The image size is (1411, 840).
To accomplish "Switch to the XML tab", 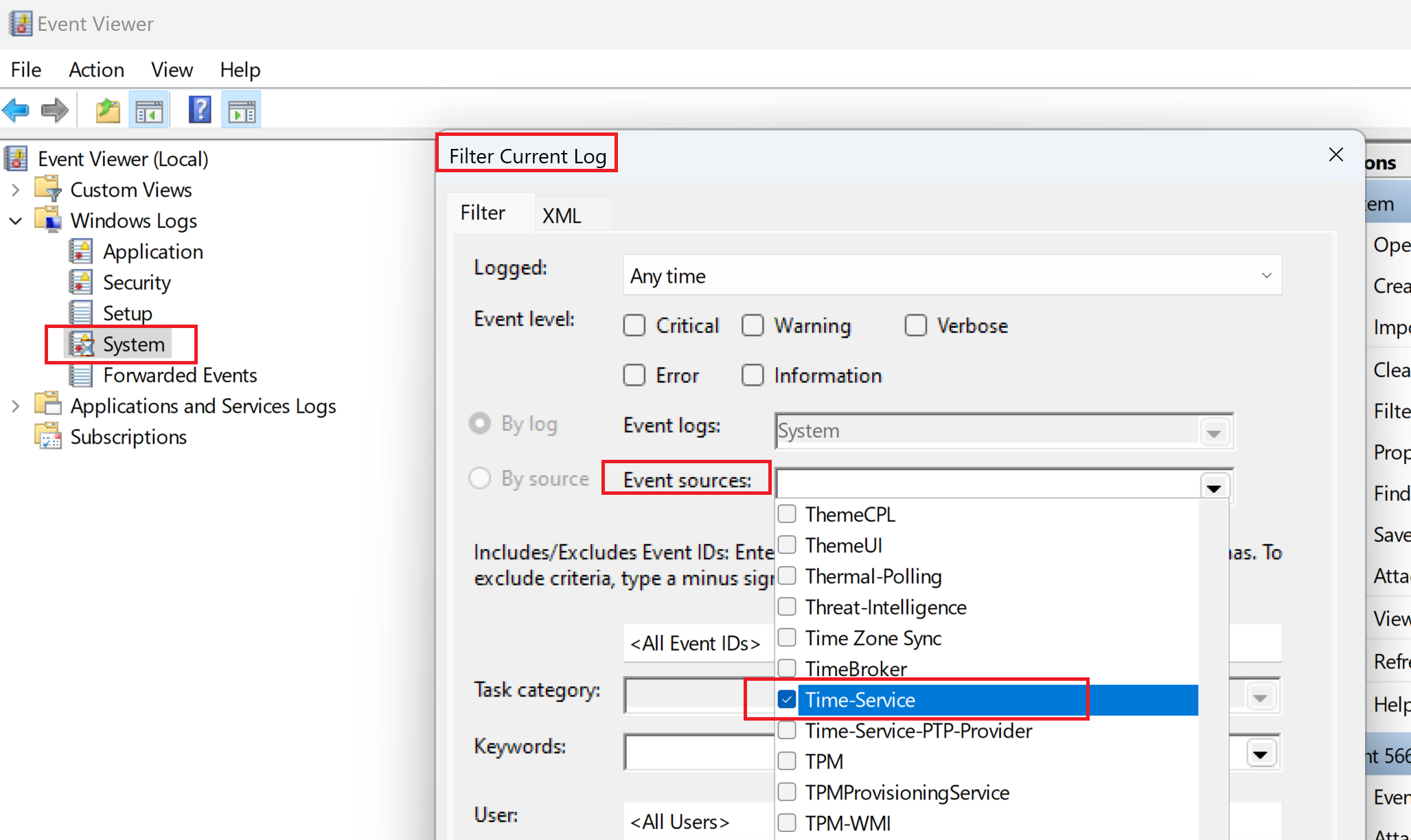I will (562, 215).
